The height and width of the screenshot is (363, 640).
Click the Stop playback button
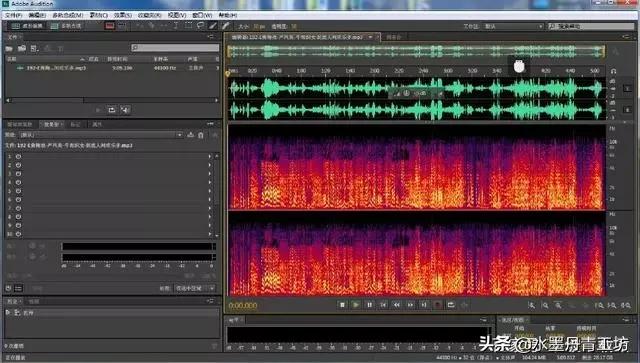pos(342,305)
